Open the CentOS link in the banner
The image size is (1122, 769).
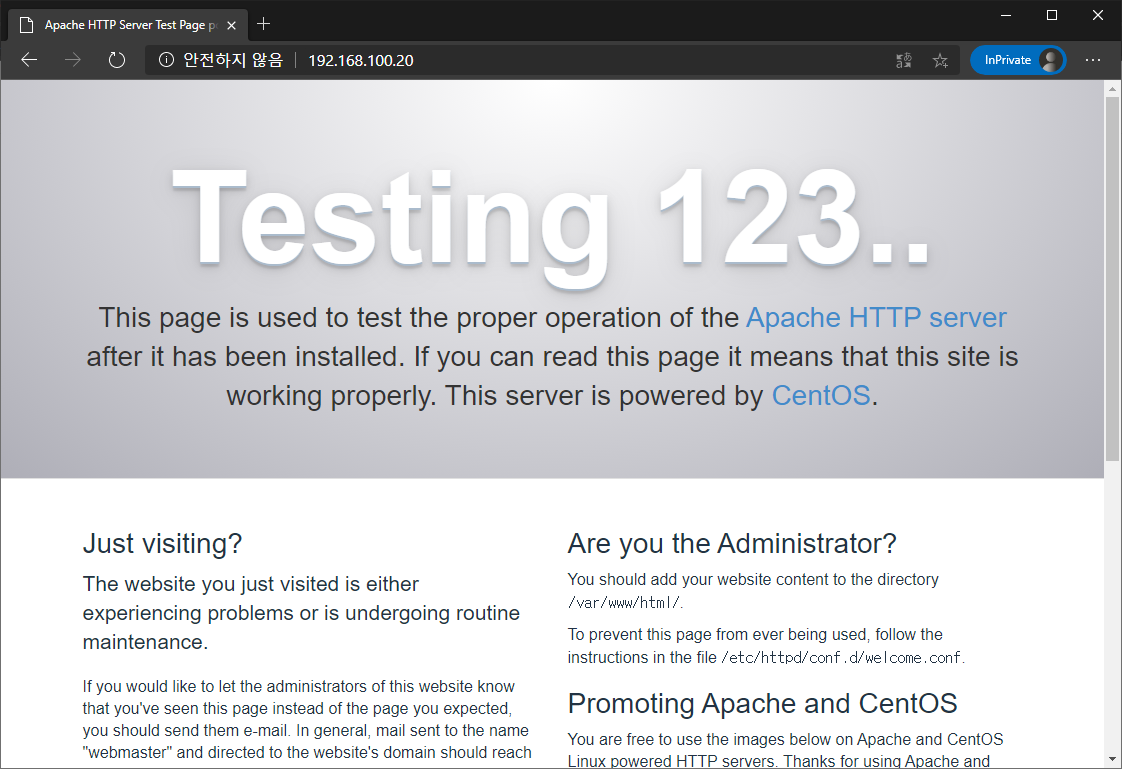point(821,396)
